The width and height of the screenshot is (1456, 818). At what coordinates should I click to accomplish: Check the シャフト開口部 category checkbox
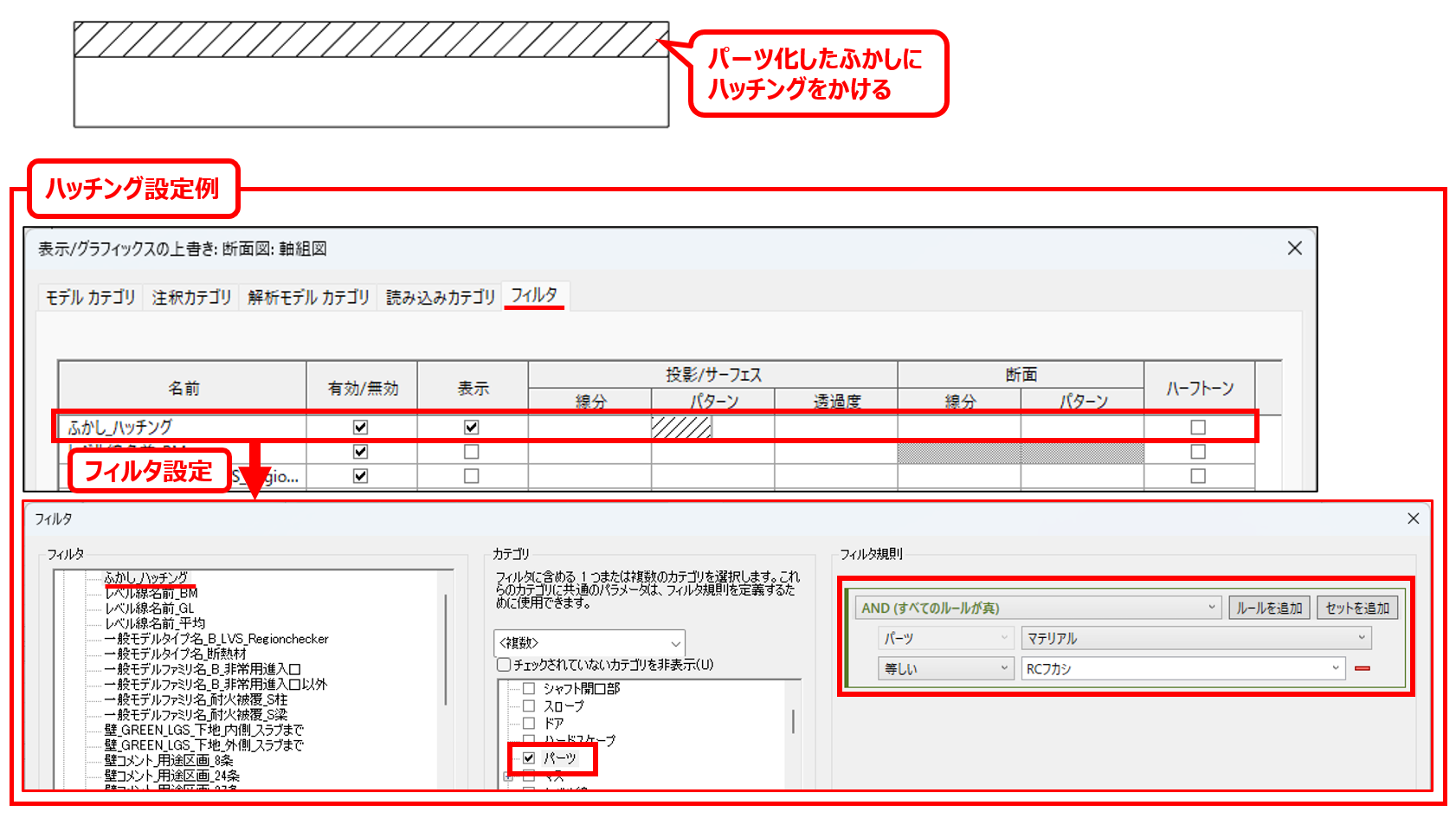click(529, 689)
